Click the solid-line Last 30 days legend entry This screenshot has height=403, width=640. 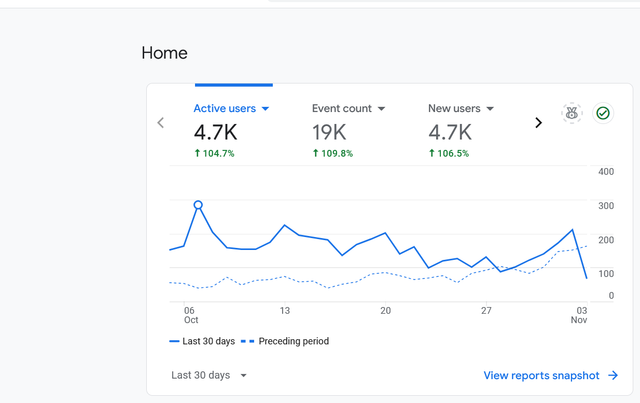202,341
